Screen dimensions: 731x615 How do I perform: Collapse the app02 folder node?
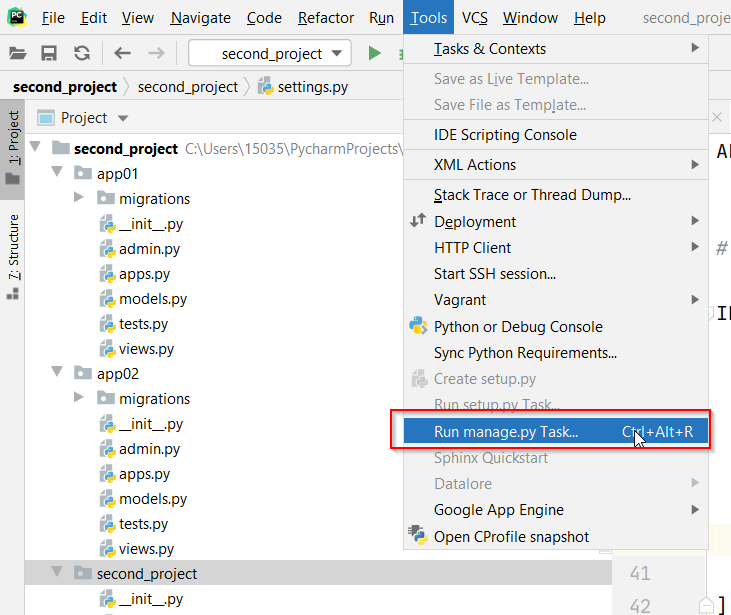[57, 372]
